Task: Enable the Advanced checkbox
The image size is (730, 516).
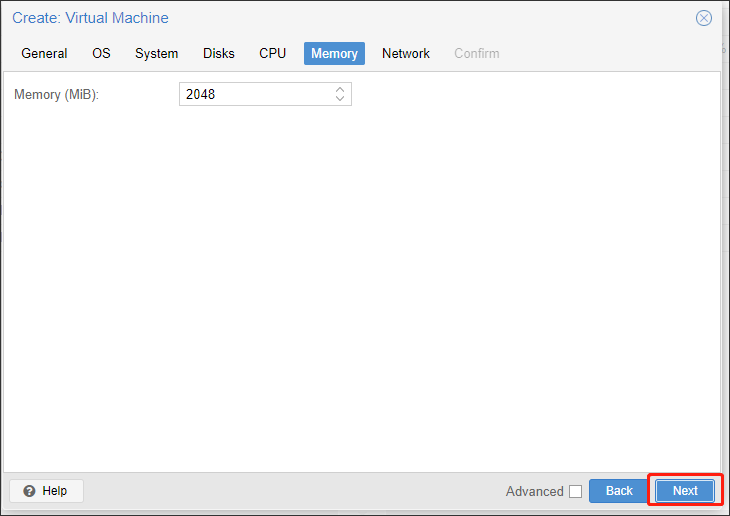Action: (575, 491)
